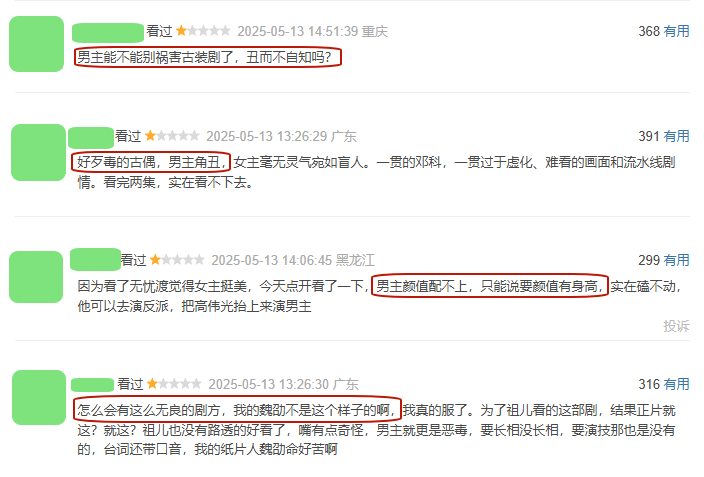The image size is (704, 477).
Task: Click the first reviewer's green avatar
Action: tap(36, 44)
